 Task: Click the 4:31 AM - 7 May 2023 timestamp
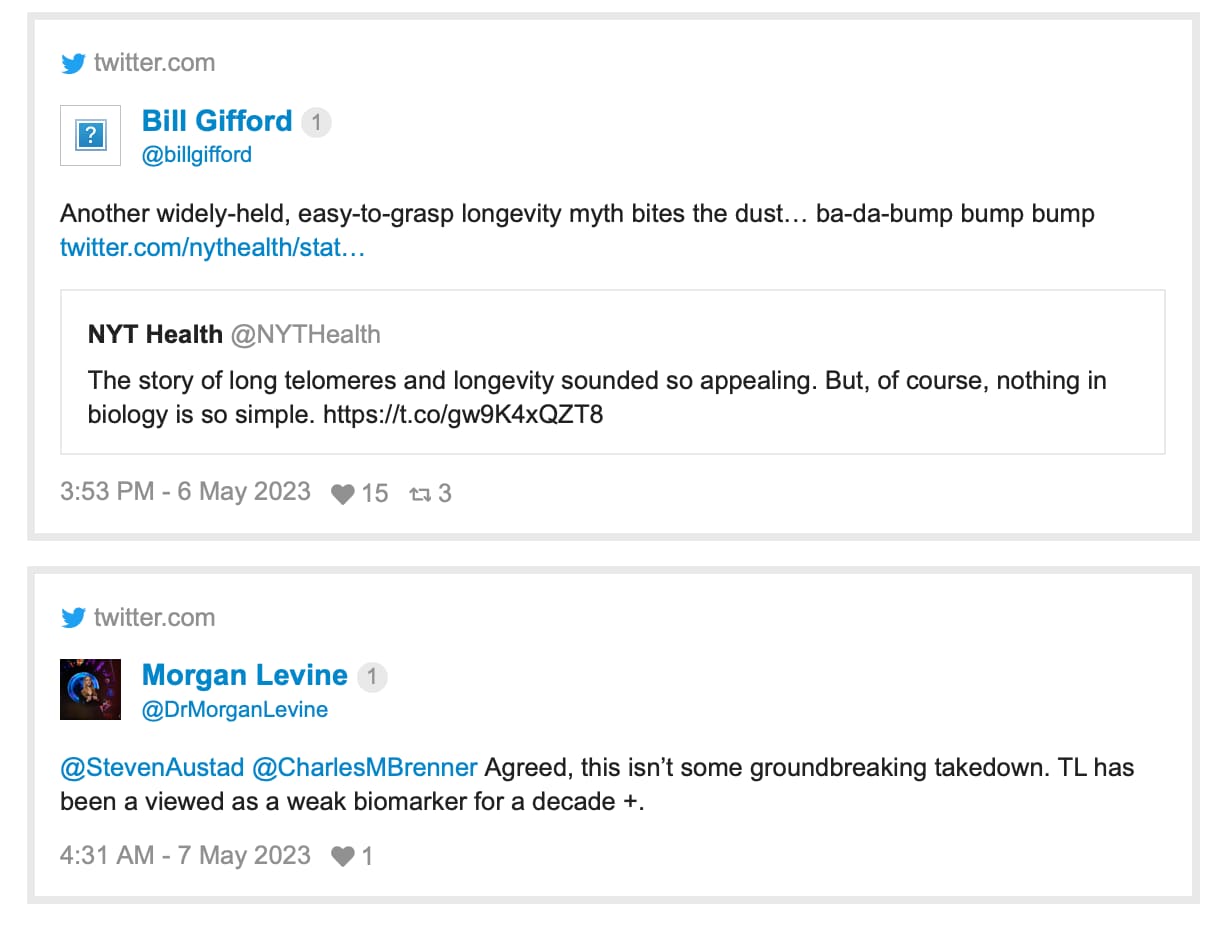tap(185, 856)
